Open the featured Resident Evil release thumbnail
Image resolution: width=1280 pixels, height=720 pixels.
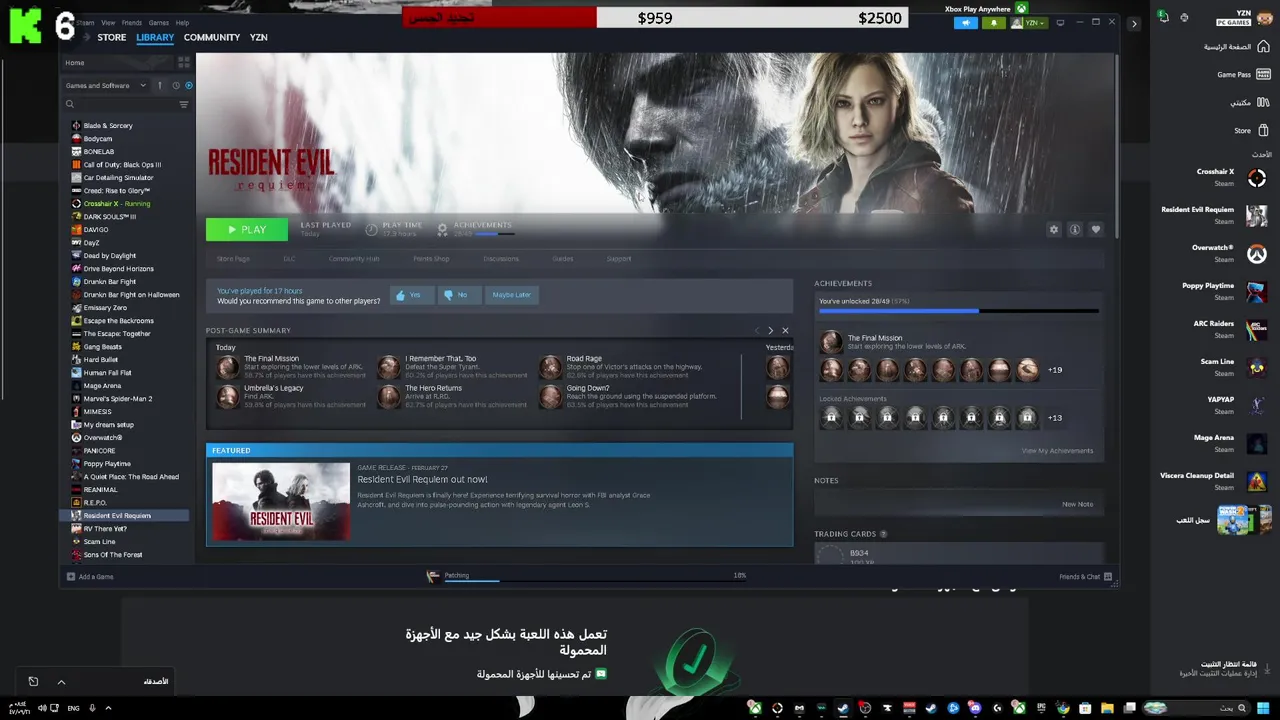(281, 502)
